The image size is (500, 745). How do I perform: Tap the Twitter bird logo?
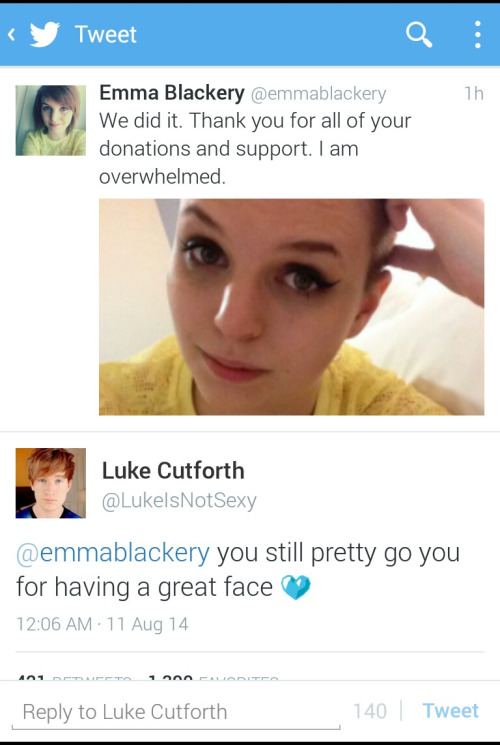point(45,34)
